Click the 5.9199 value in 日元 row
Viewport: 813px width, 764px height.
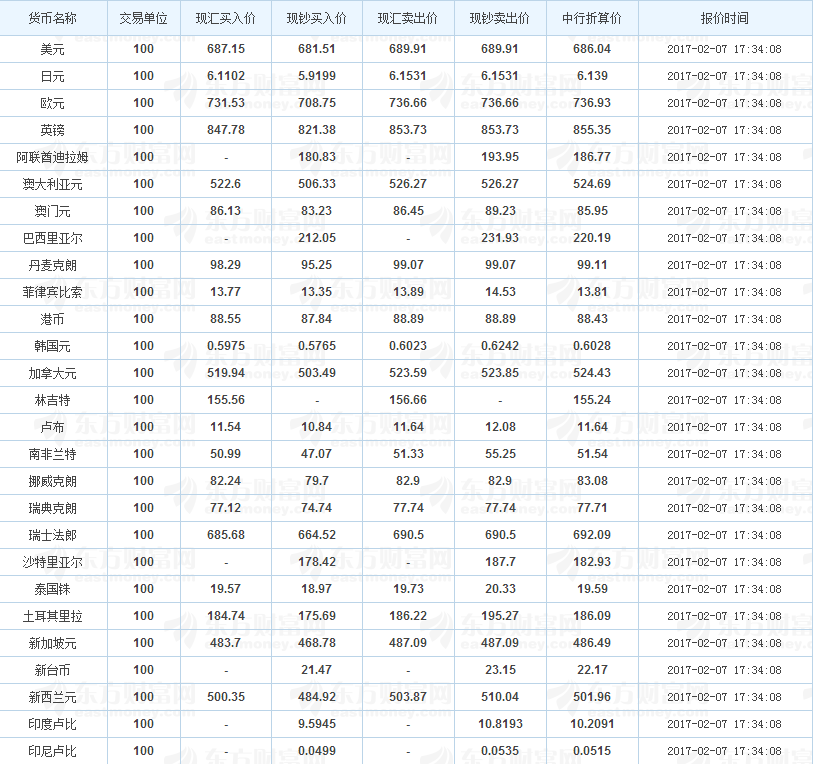317,76
